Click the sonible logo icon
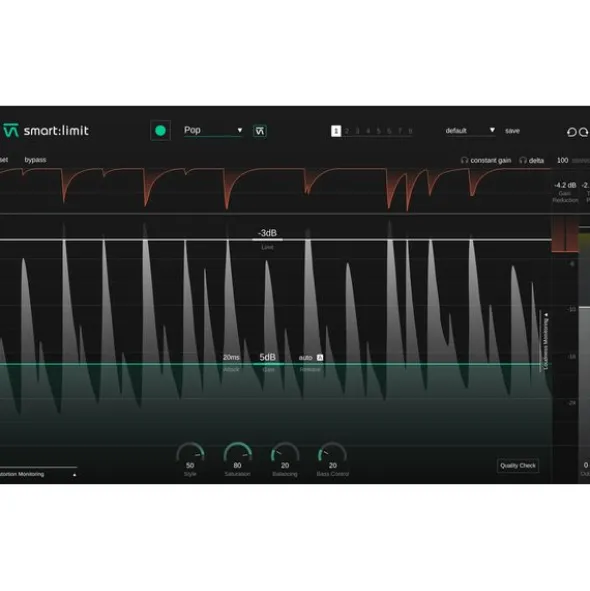Image resolution: width=590 pixels, height=591 pixels. pyautogui.click(x=11, y=130)
